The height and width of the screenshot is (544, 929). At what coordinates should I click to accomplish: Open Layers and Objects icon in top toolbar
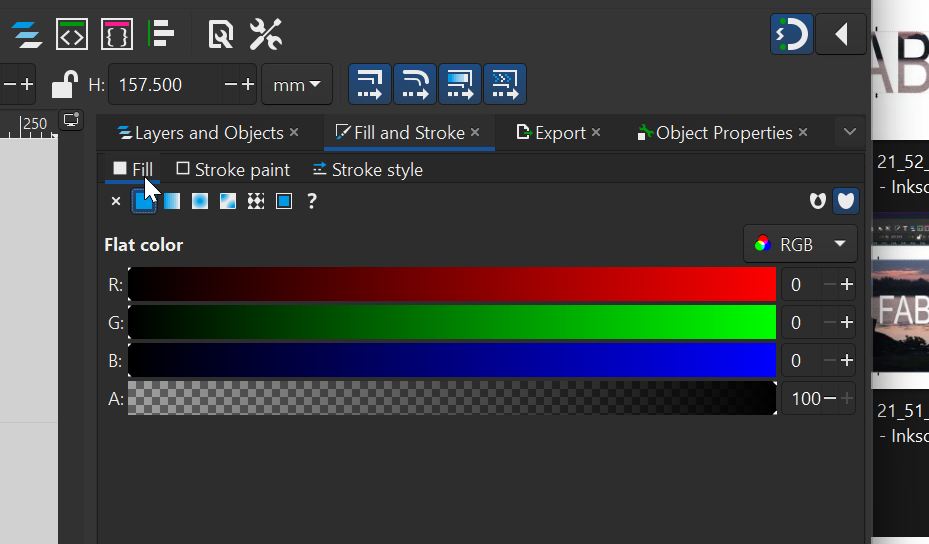tap(27, 34)
